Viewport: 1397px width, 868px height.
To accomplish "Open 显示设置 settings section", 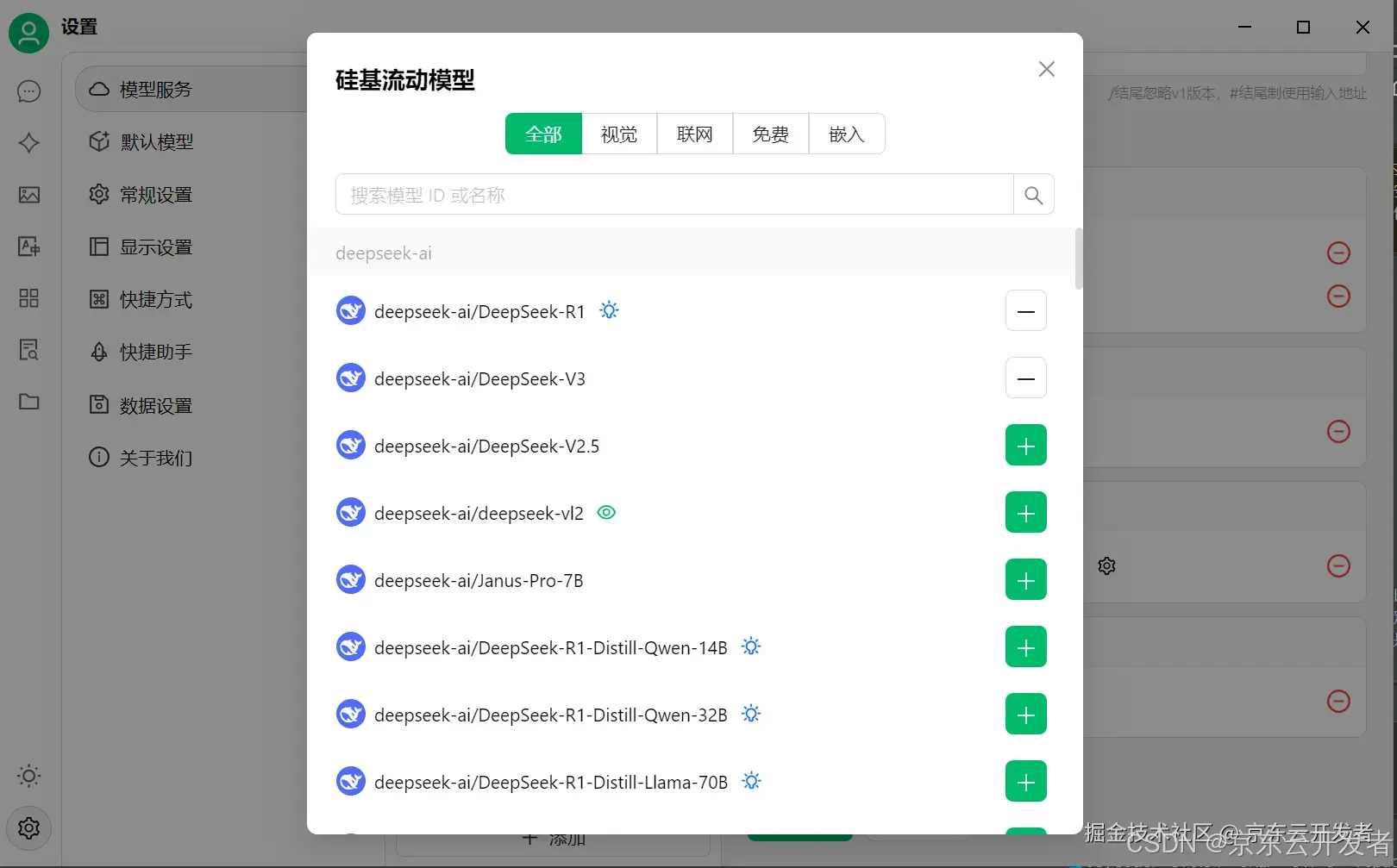I will click(141, 247).
